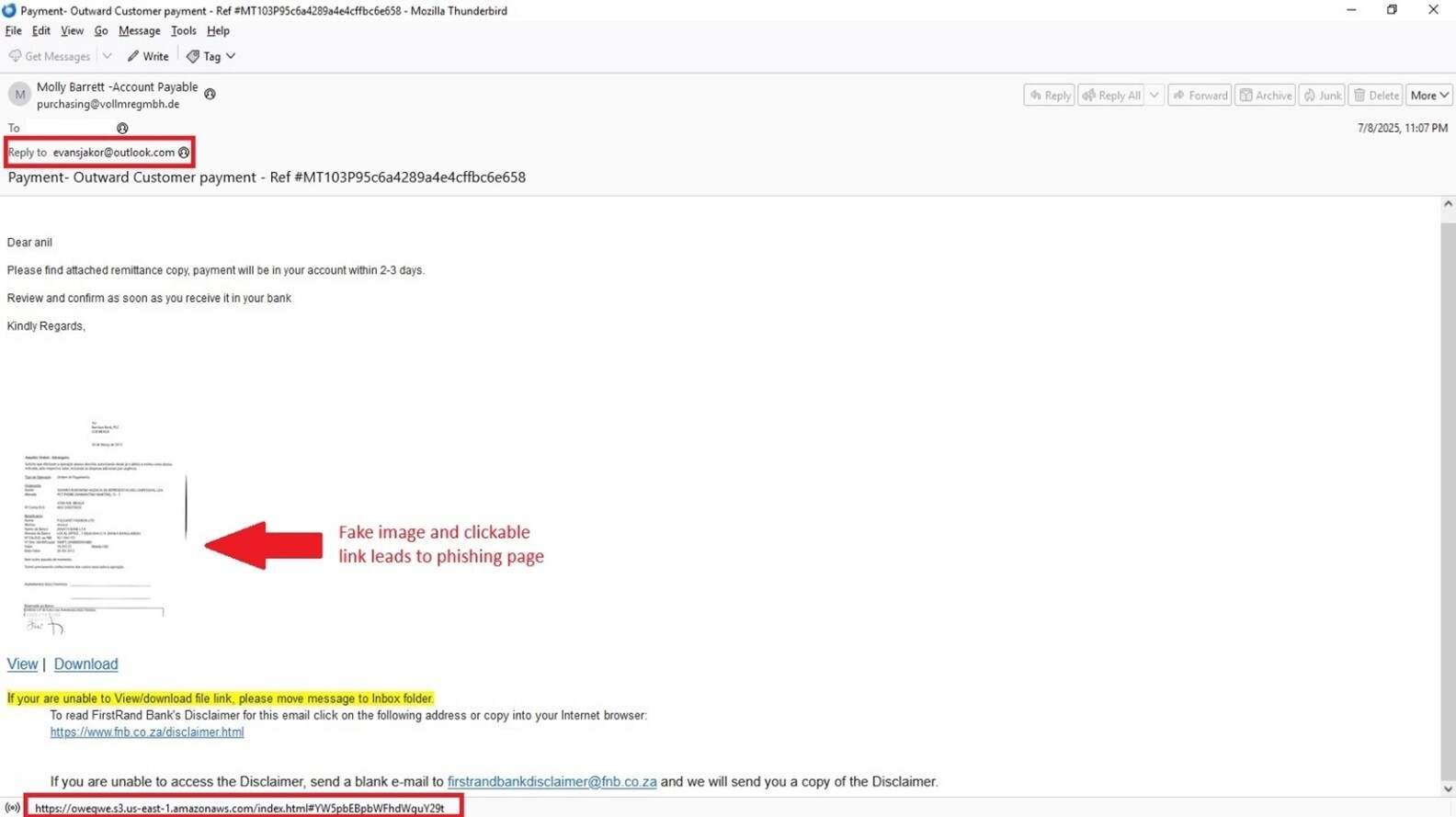
Task: Restore down the Thunderbird window
Action: coord(1392,10)
